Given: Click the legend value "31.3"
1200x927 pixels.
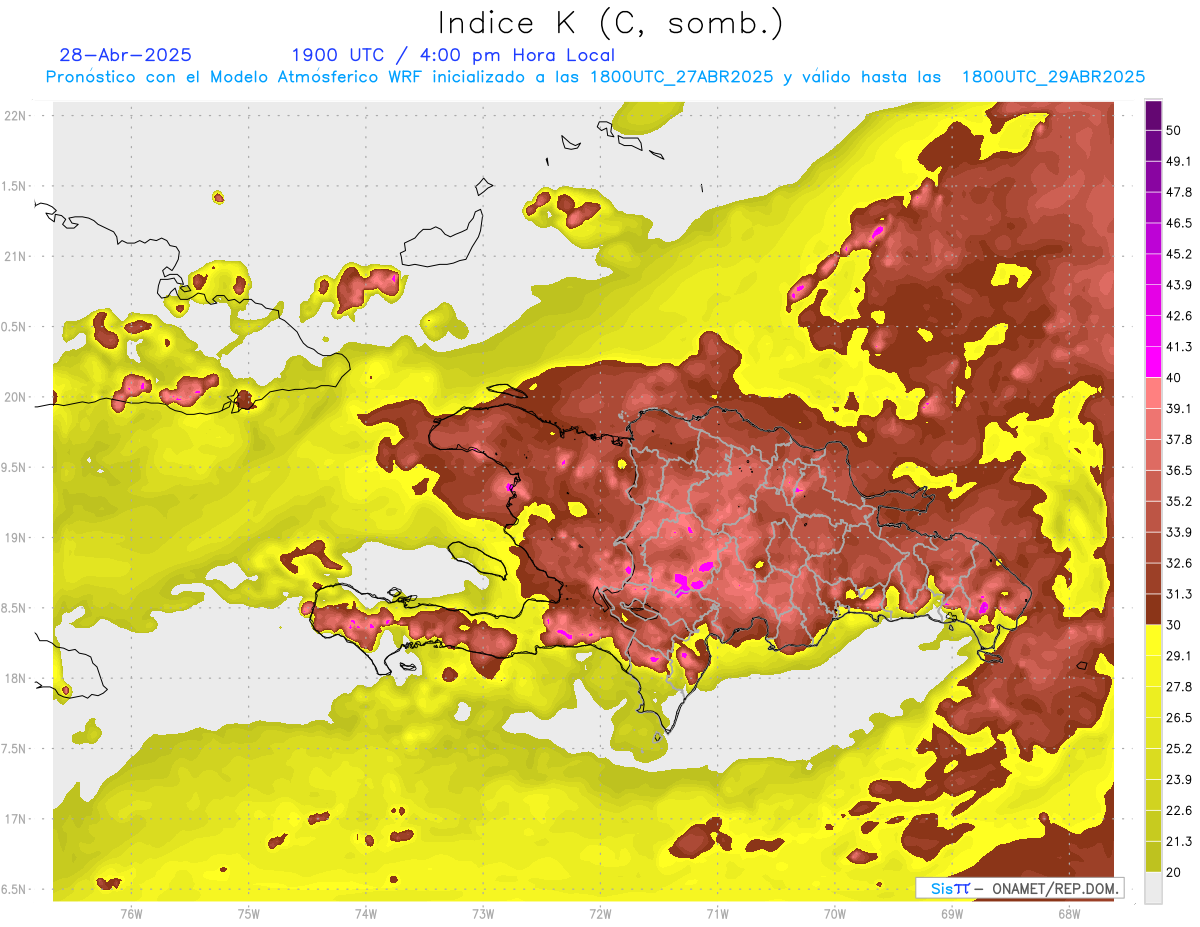Looking at the screenshot, I should [1178, 594].
